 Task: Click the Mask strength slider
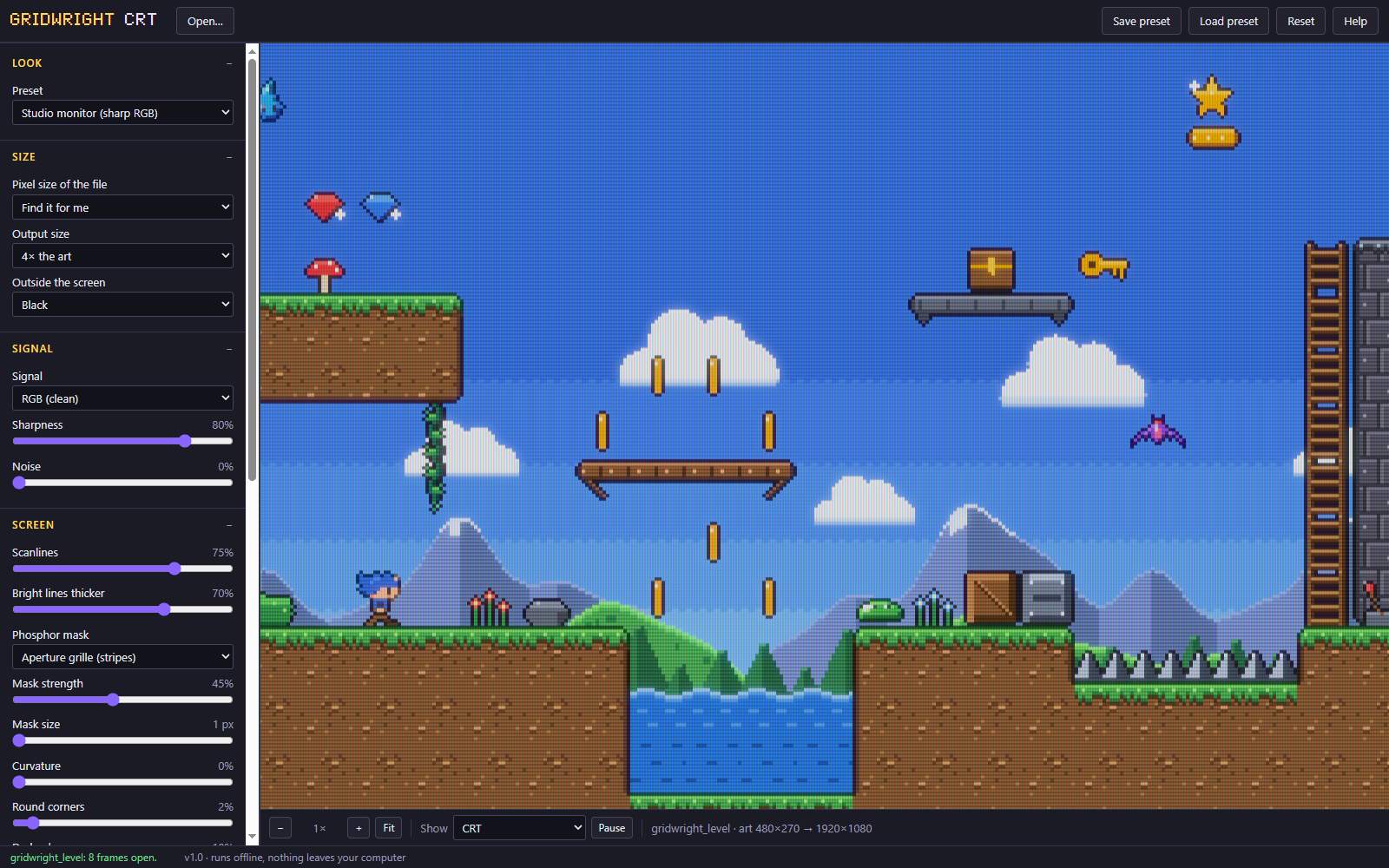122,700
